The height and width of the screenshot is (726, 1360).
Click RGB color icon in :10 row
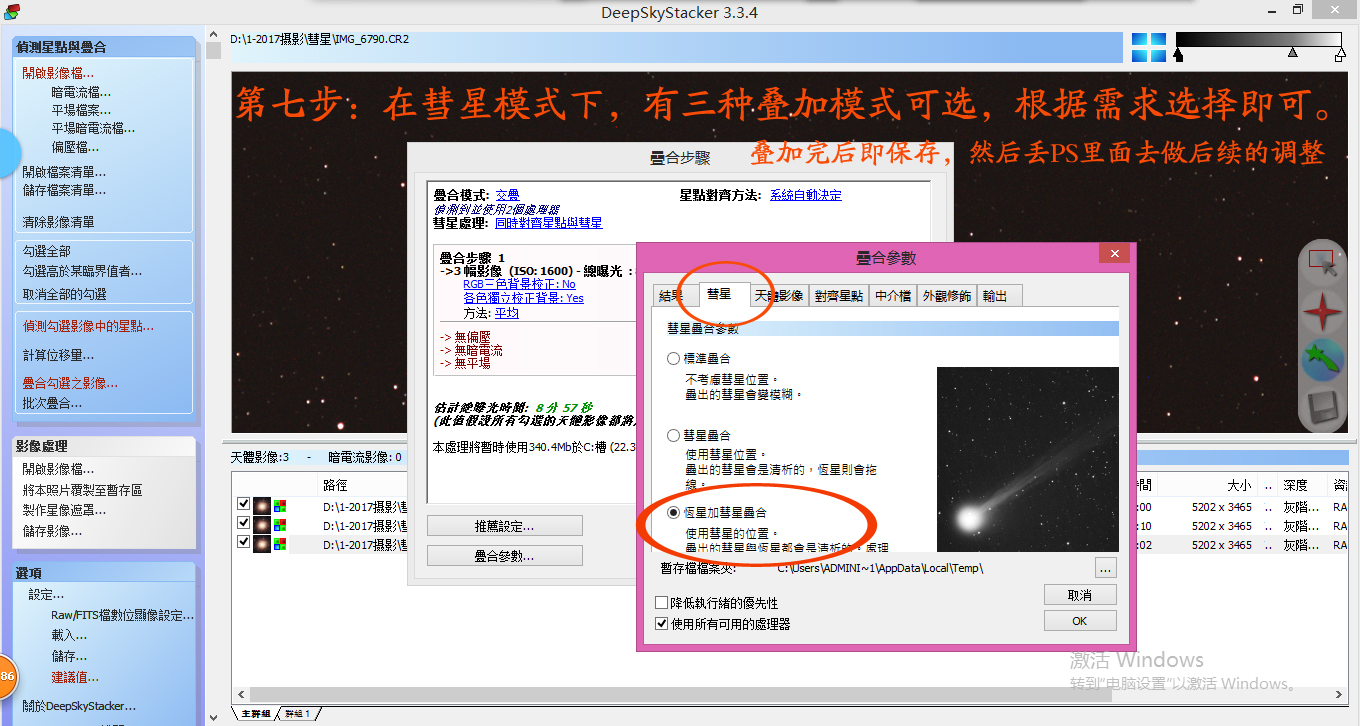[280, 525]
